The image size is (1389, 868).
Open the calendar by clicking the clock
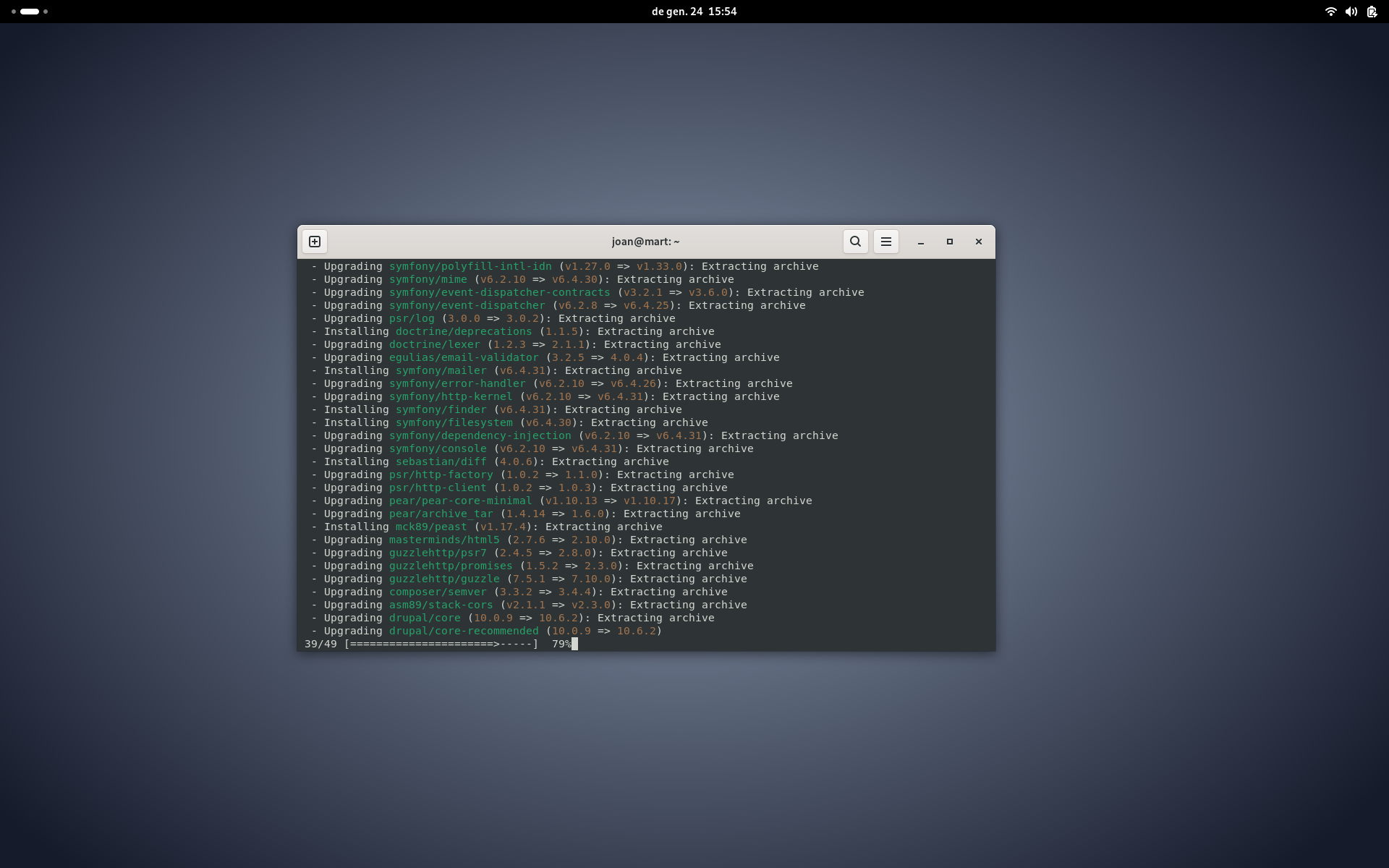tap(693, 11)
